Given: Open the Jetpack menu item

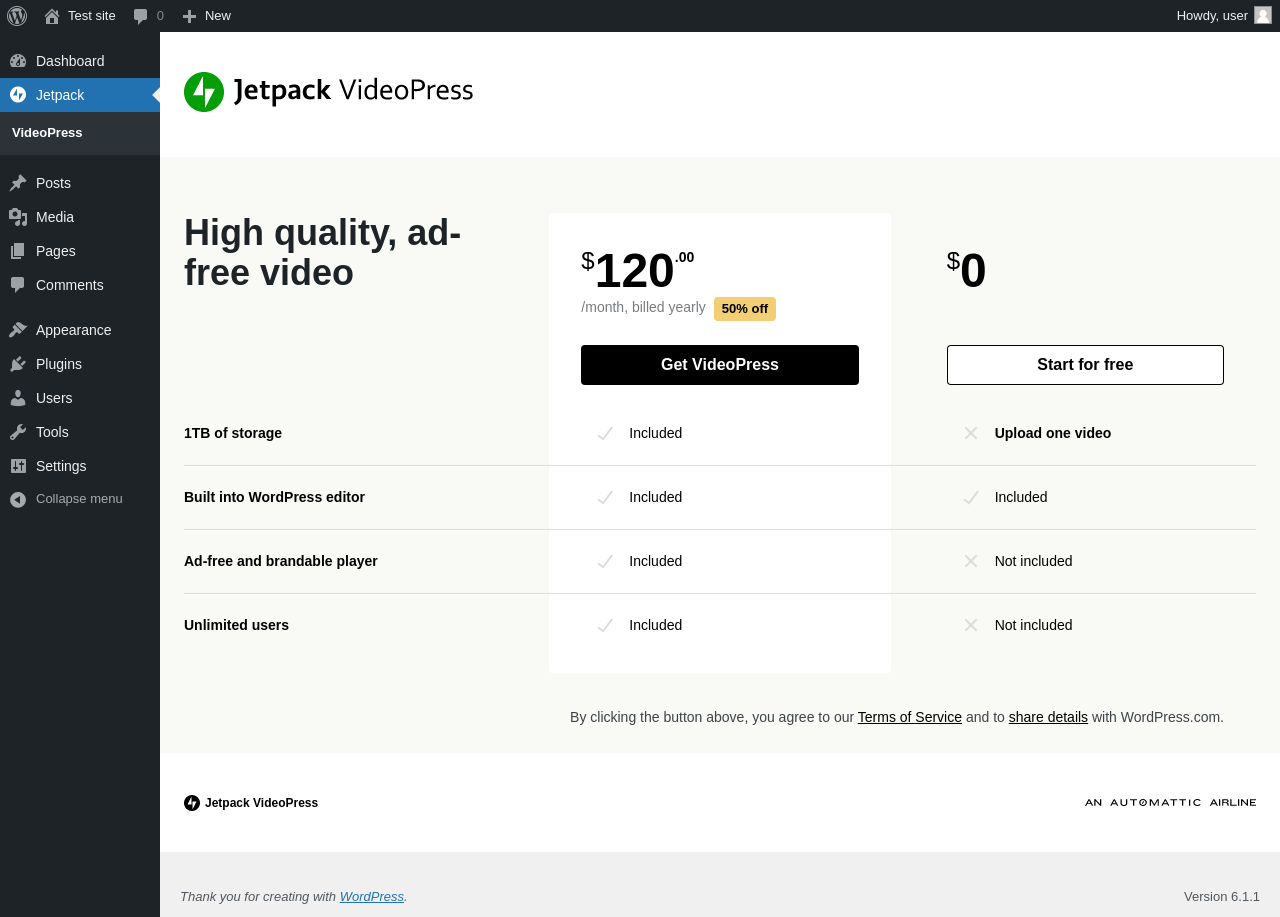Looking at the screenshot, I should click(80, 95).
